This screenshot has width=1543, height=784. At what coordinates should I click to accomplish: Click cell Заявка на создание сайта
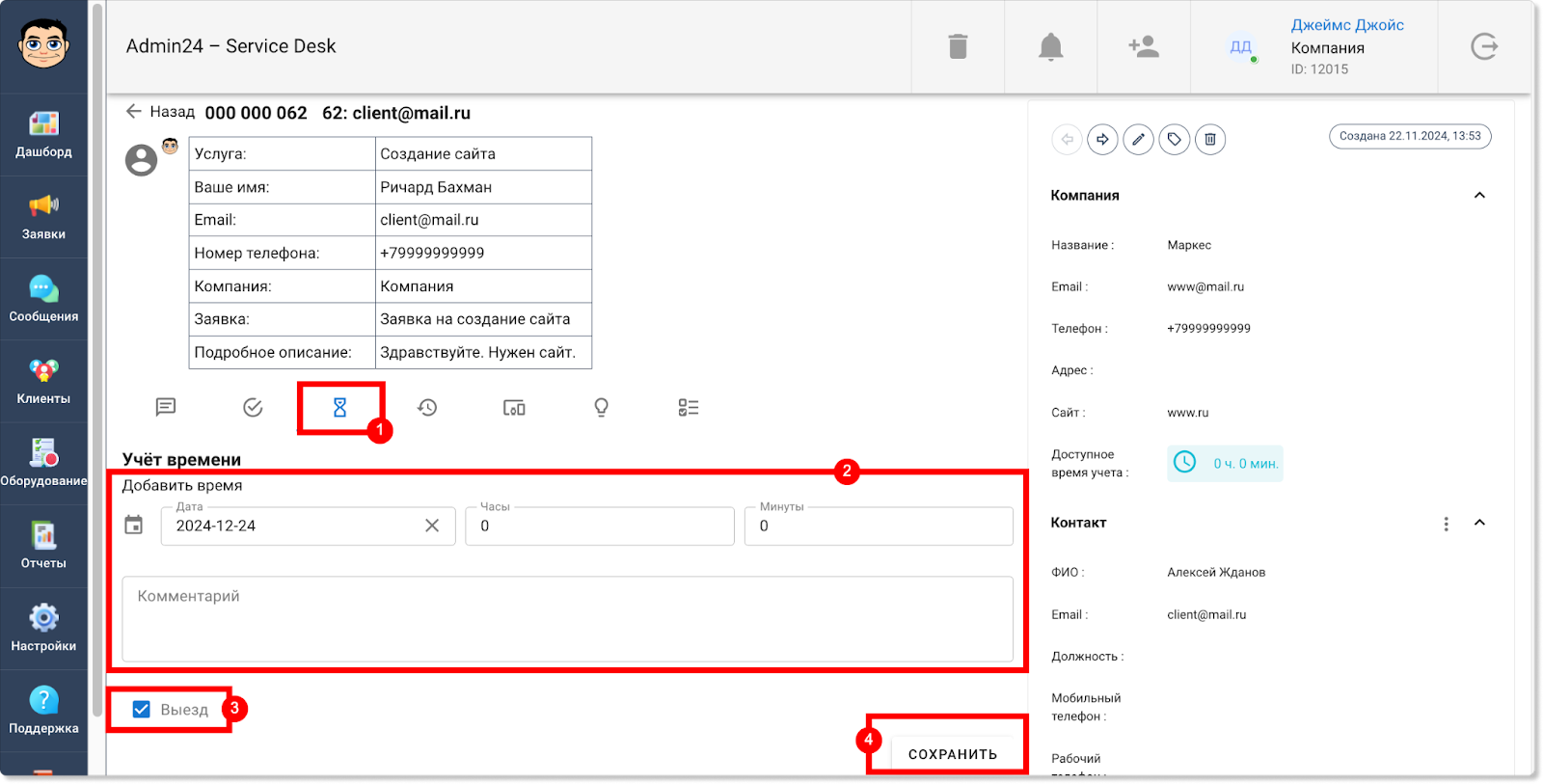(483, 319)
